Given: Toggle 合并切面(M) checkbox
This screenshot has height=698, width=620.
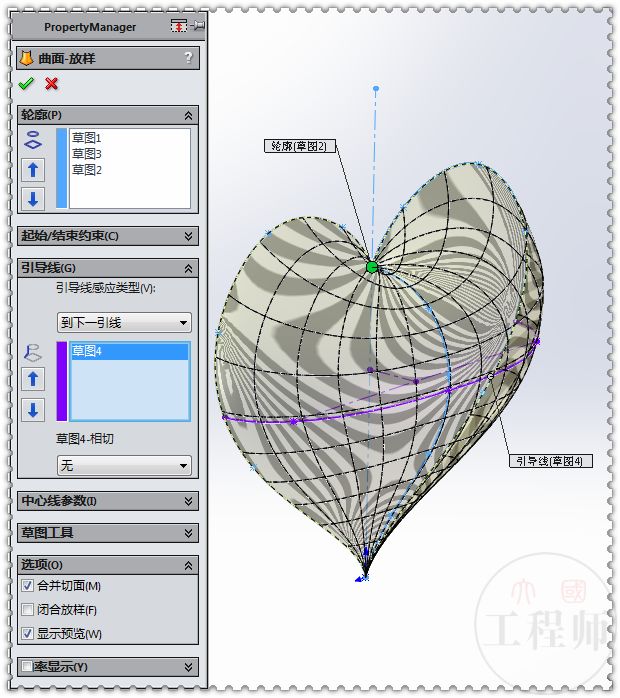Looking at the screenshot, I should 28,585.
